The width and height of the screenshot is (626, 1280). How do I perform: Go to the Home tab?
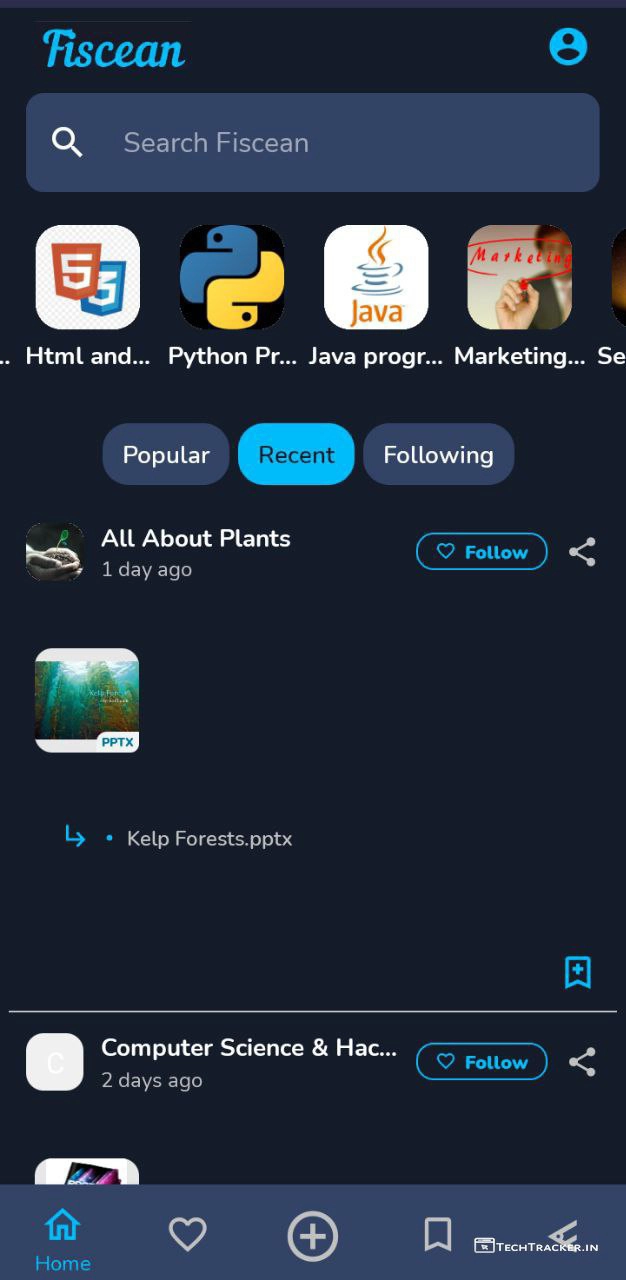point(62,1238)
